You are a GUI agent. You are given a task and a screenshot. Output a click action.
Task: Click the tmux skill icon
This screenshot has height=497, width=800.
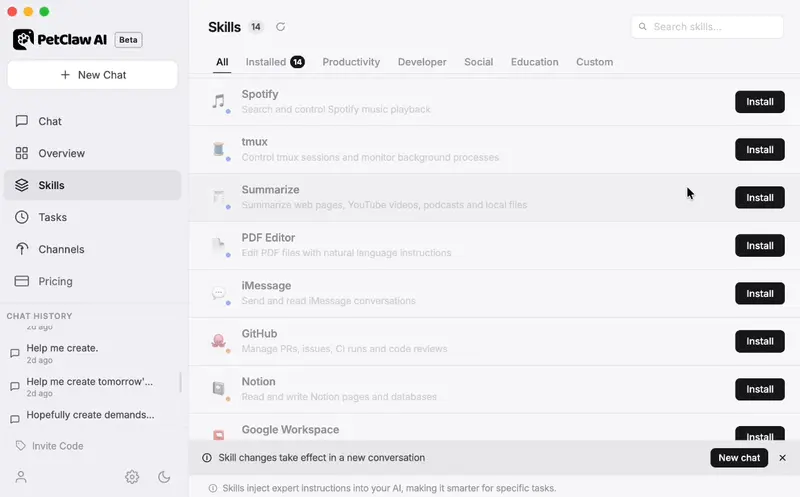[219, 149]
